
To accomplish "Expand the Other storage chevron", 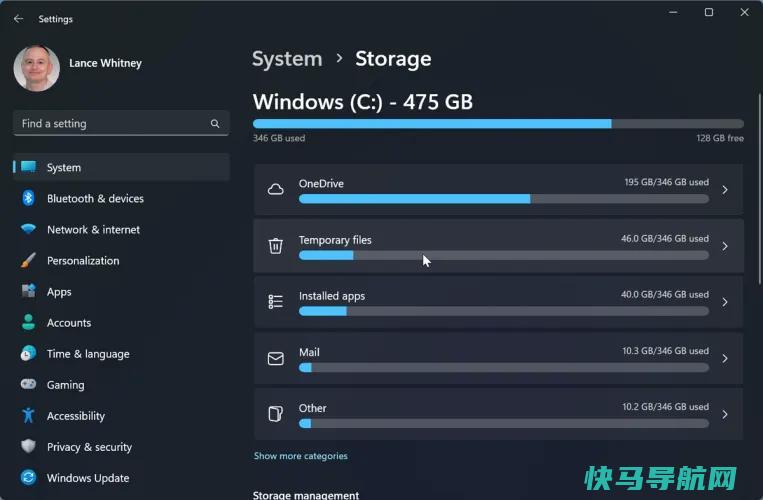I will [x=725, y=414].
